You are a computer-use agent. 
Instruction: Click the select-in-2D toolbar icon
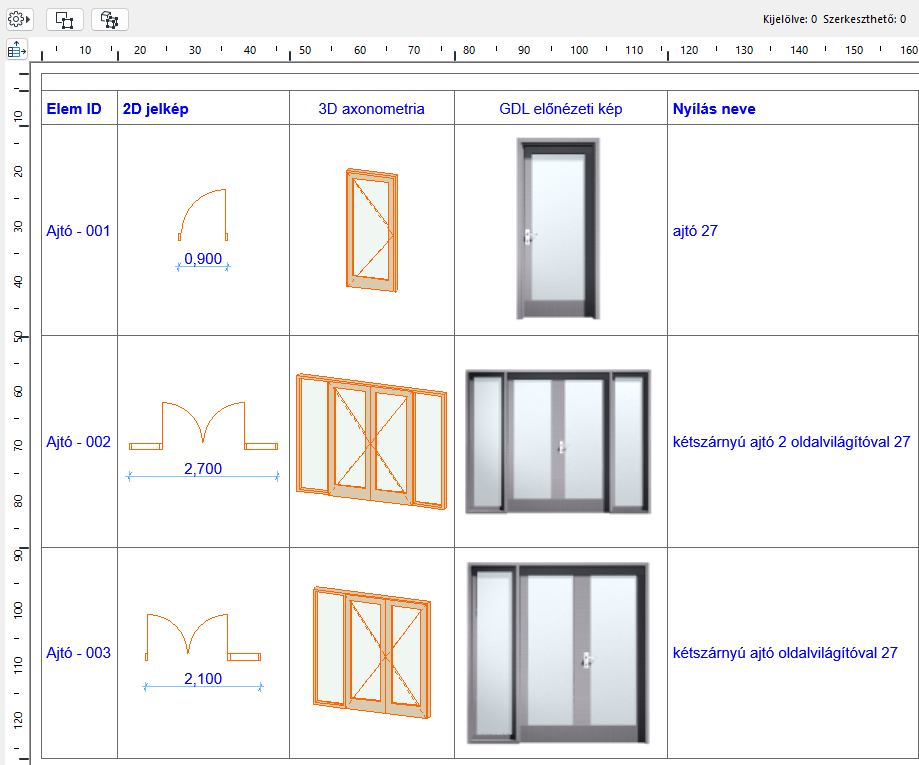pyautogui.click(x=64, y=19)
